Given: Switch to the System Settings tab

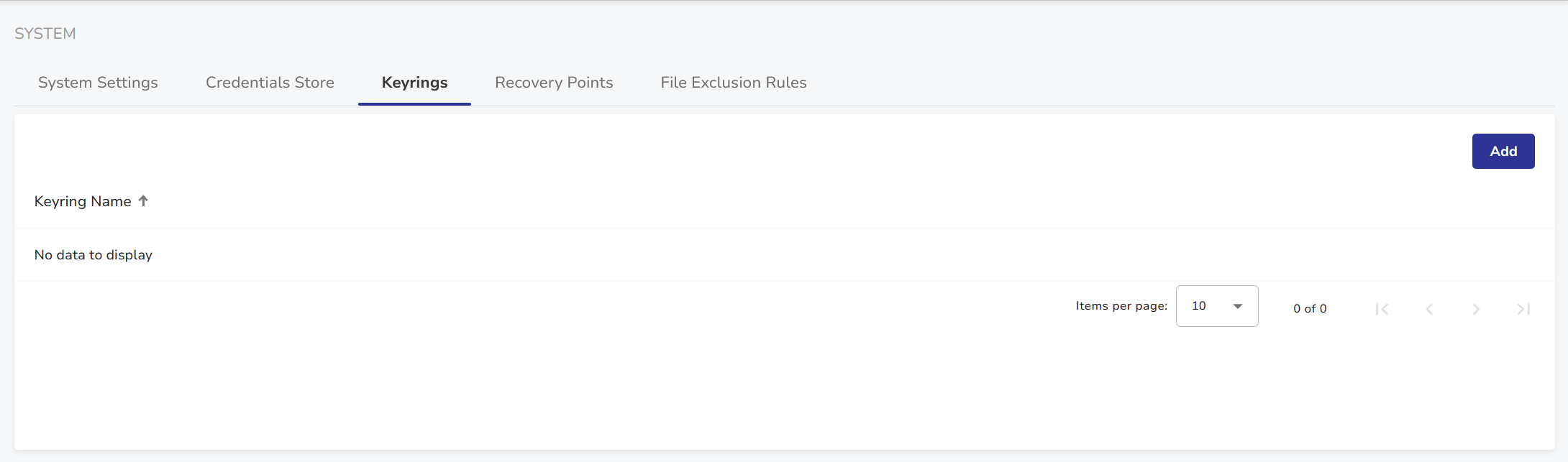Looking at the screenshot, I should click(x=98, y=83).
